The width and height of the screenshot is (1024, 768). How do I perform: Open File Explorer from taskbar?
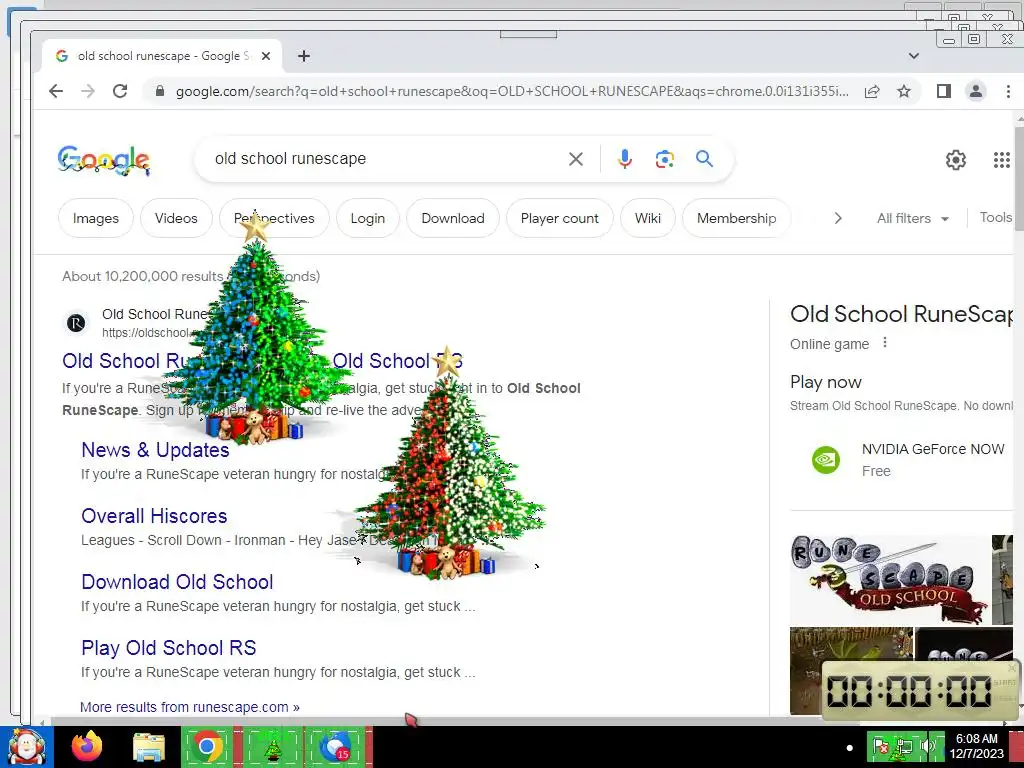click(149, 748)
